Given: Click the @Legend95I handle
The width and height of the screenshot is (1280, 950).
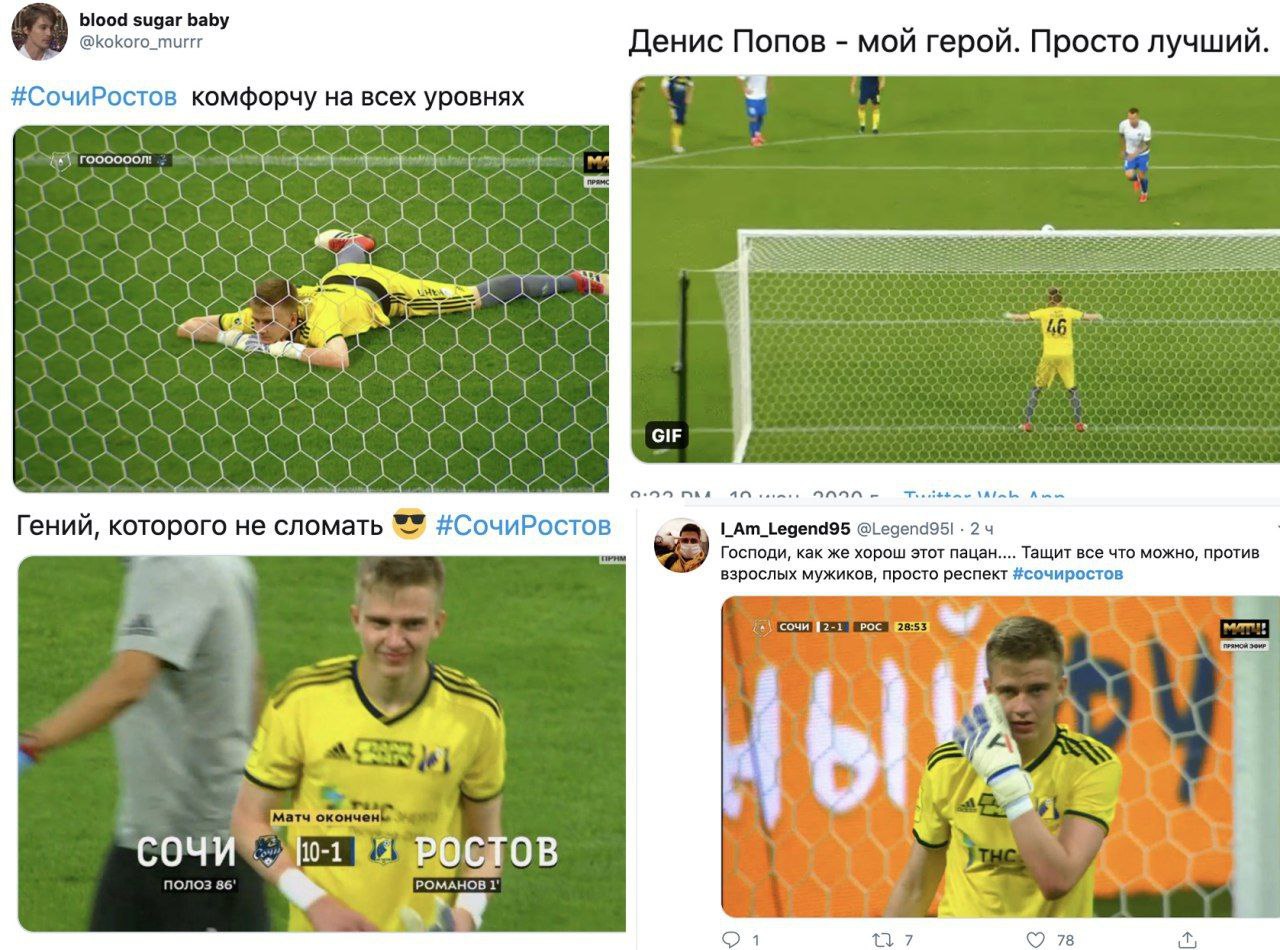Looking at the screenshot, I should click(905, 527).
